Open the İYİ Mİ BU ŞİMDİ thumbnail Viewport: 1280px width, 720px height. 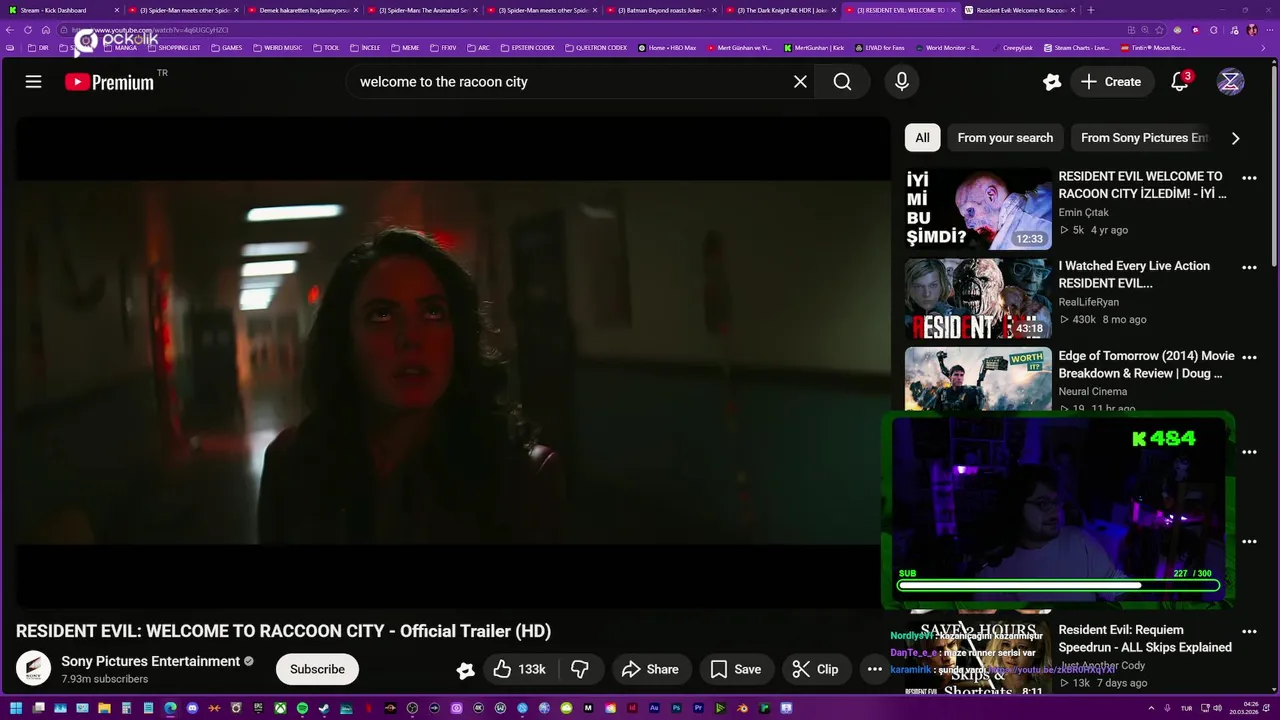[x=978, y=209]
